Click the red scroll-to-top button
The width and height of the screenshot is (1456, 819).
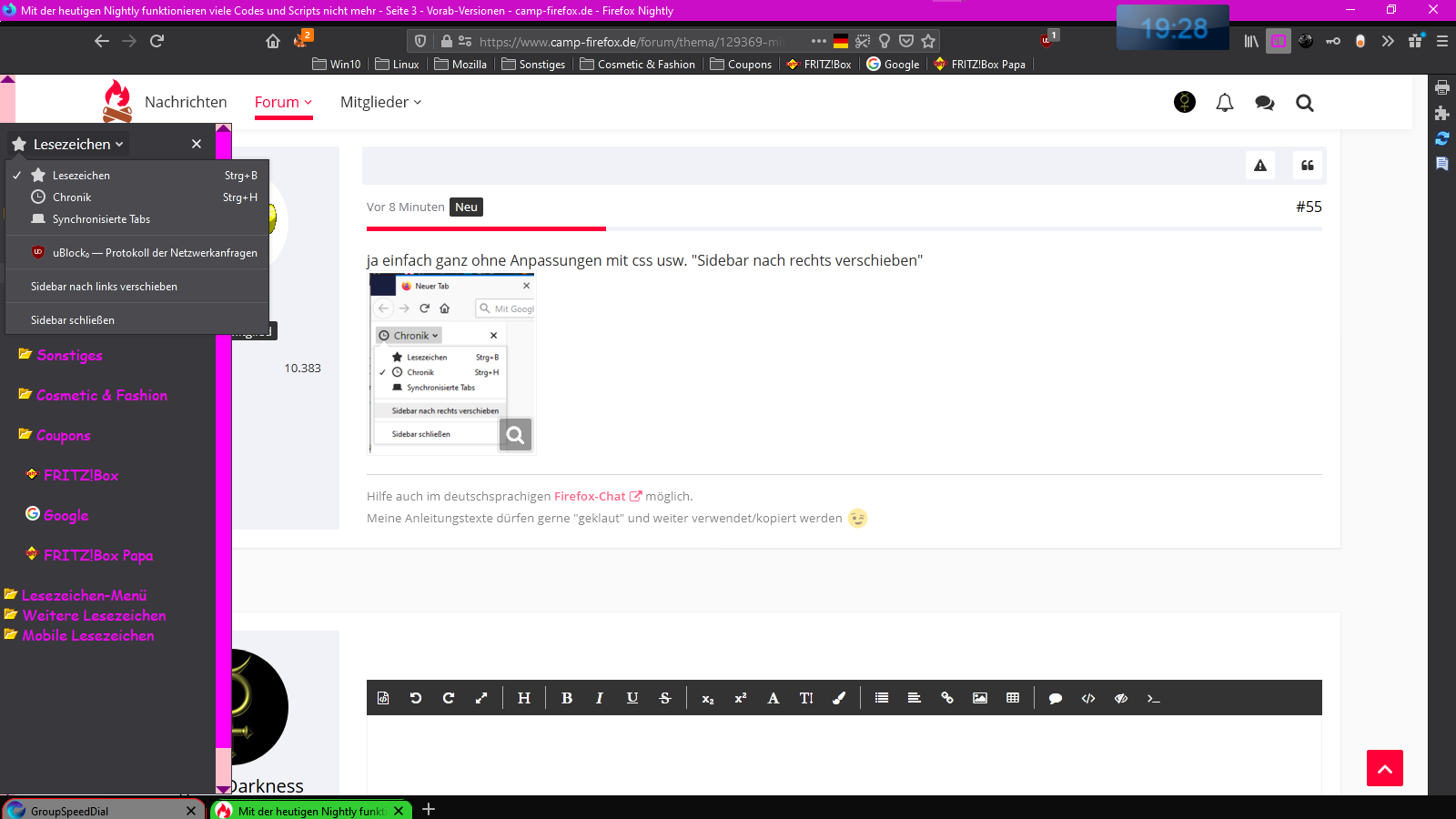click(x=1385, y=768)
